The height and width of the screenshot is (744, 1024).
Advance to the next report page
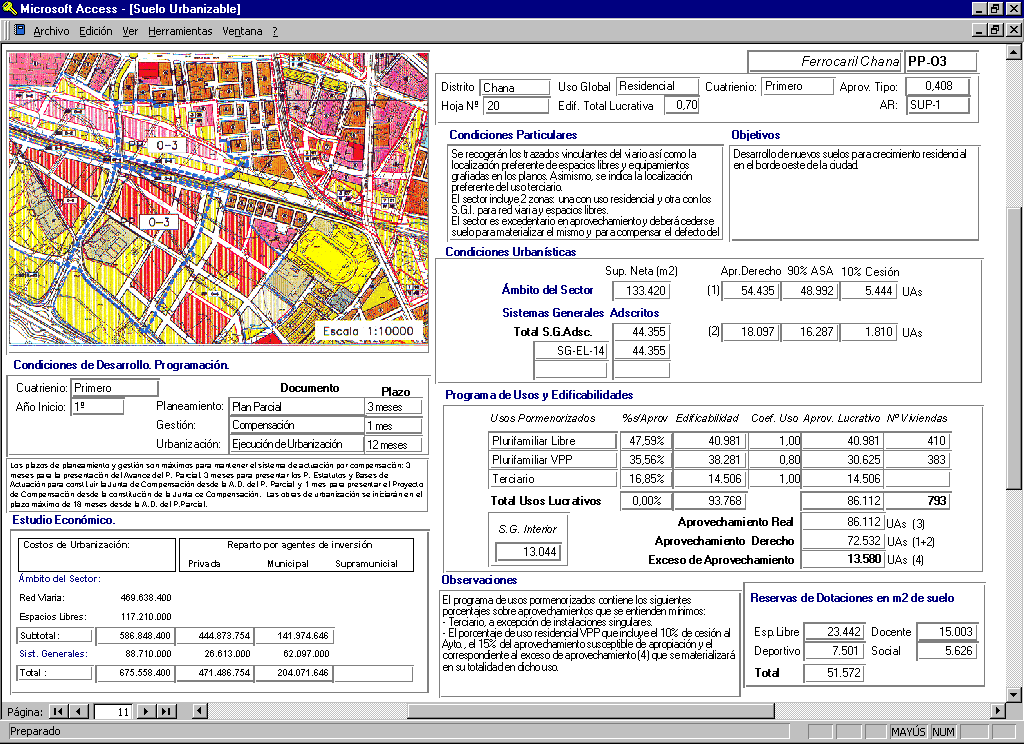point(146,711)
